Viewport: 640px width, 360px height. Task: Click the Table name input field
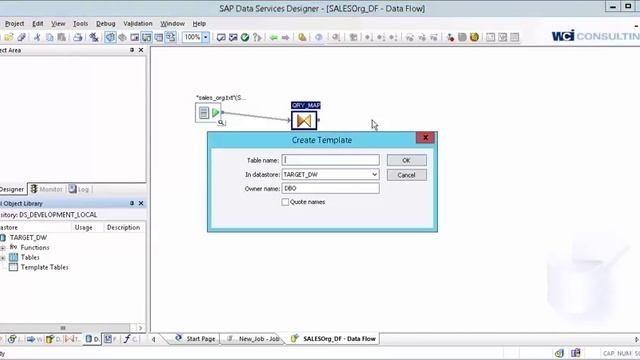[x=330, y=160]
